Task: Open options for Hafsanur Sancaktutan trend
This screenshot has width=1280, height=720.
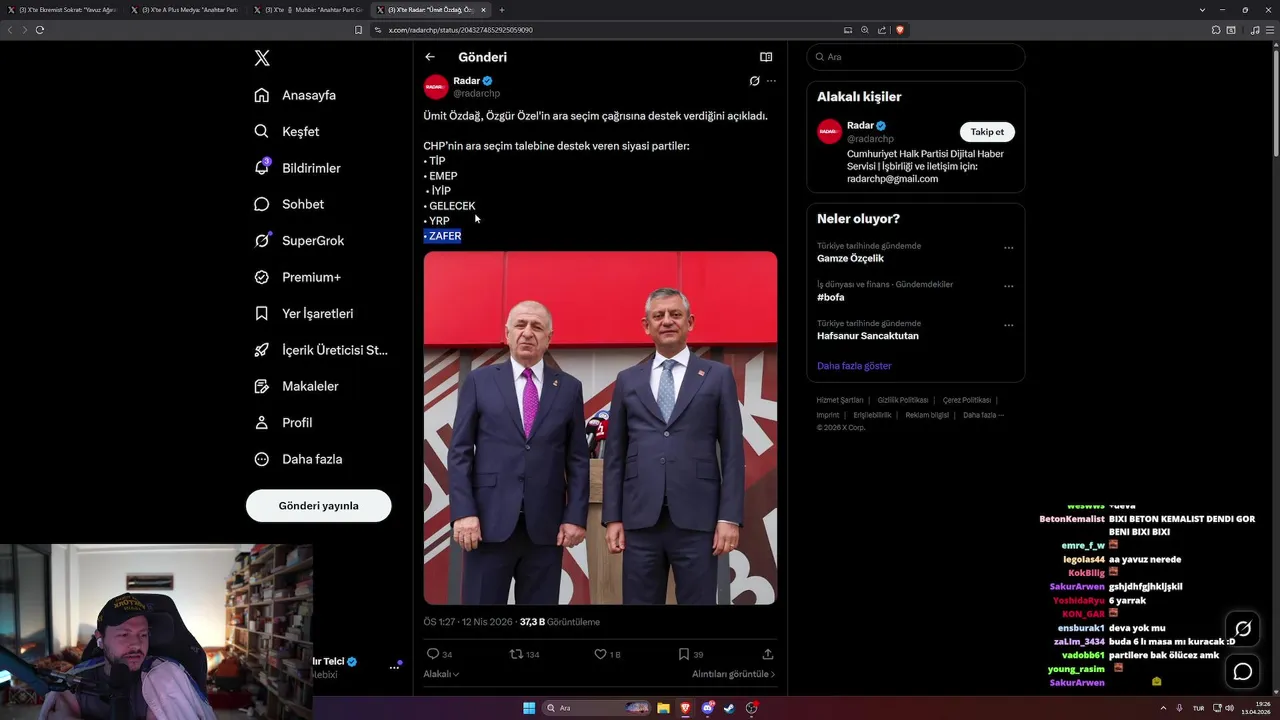Action: 1008,326
